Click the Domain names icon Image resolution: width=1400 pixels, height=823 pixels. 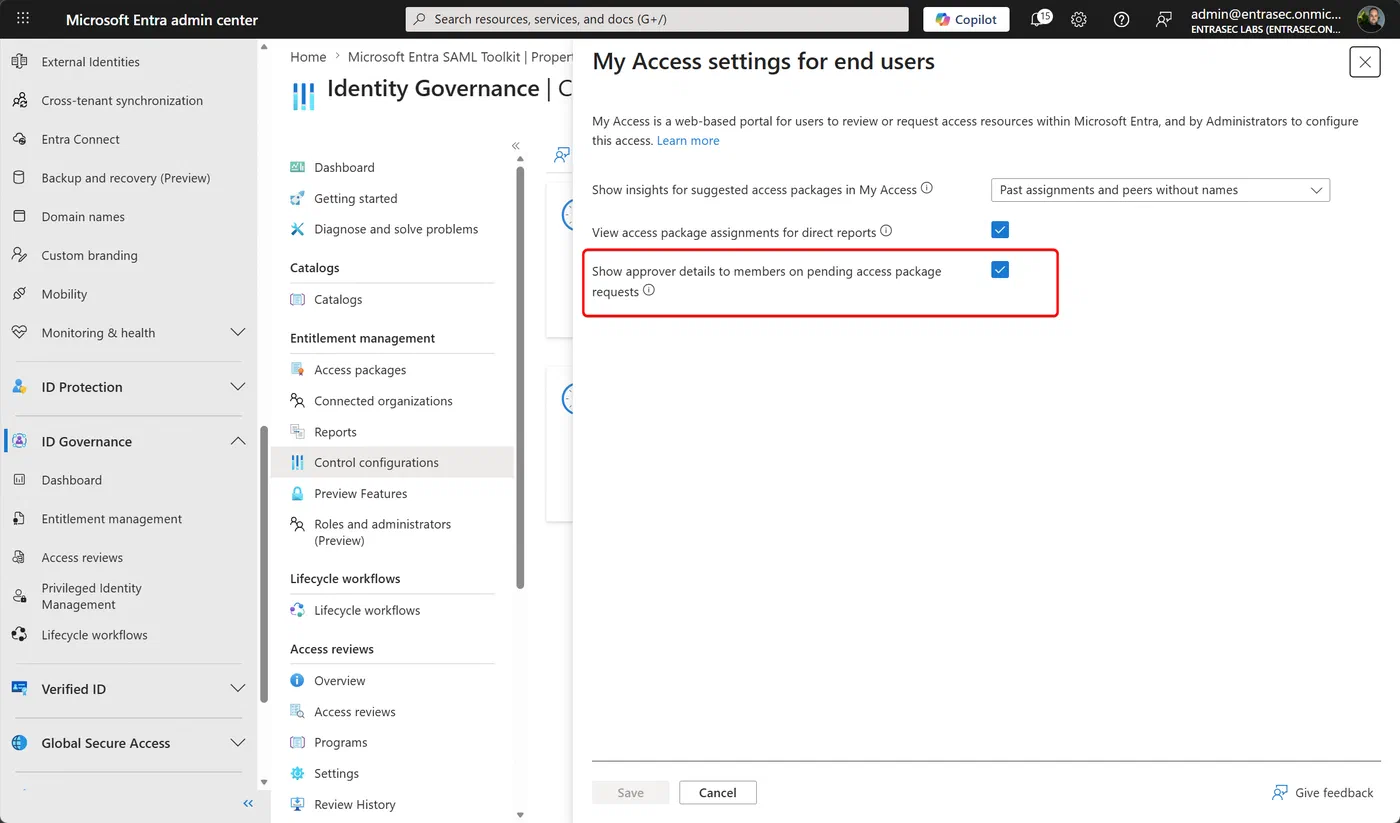tap(19, 217)
